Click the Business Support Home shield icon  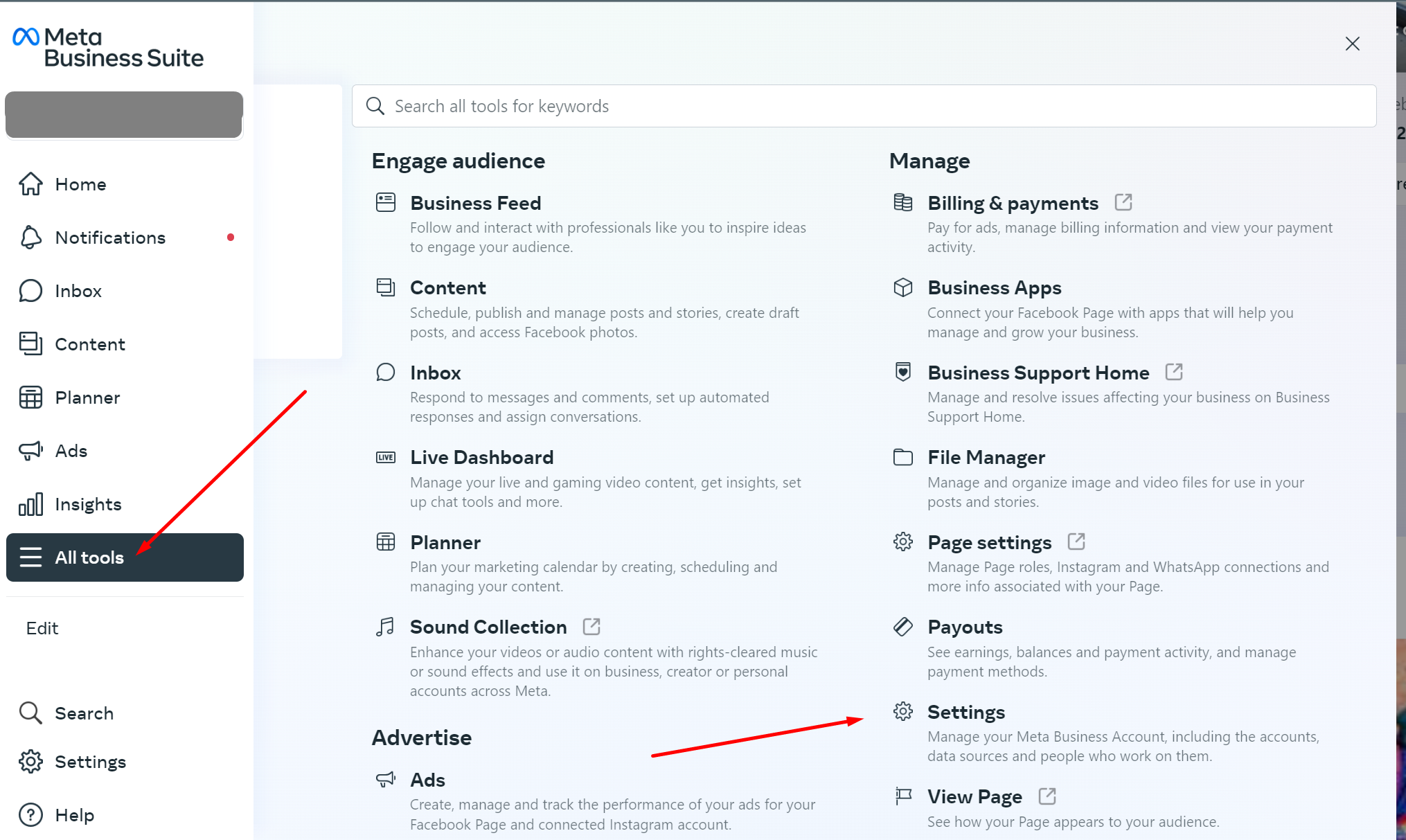point(903,372)
